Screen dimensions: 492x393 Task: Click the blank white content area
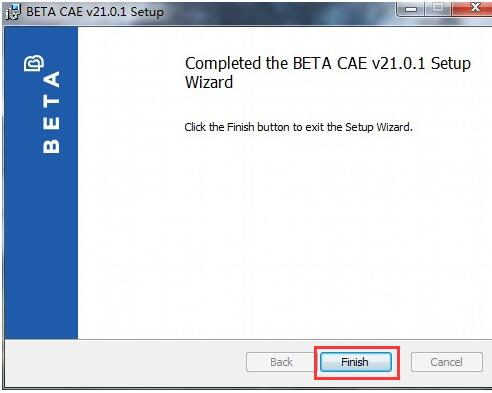pyautogui.click(x=283, y=233)
